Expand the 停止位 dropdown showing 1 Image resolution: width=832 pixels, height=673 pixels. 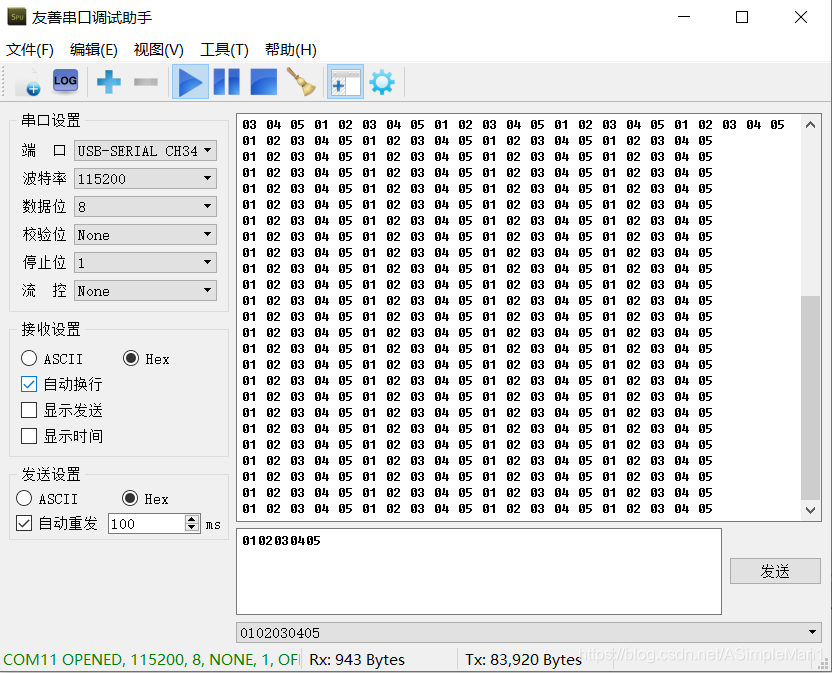[x=145, y=263]
